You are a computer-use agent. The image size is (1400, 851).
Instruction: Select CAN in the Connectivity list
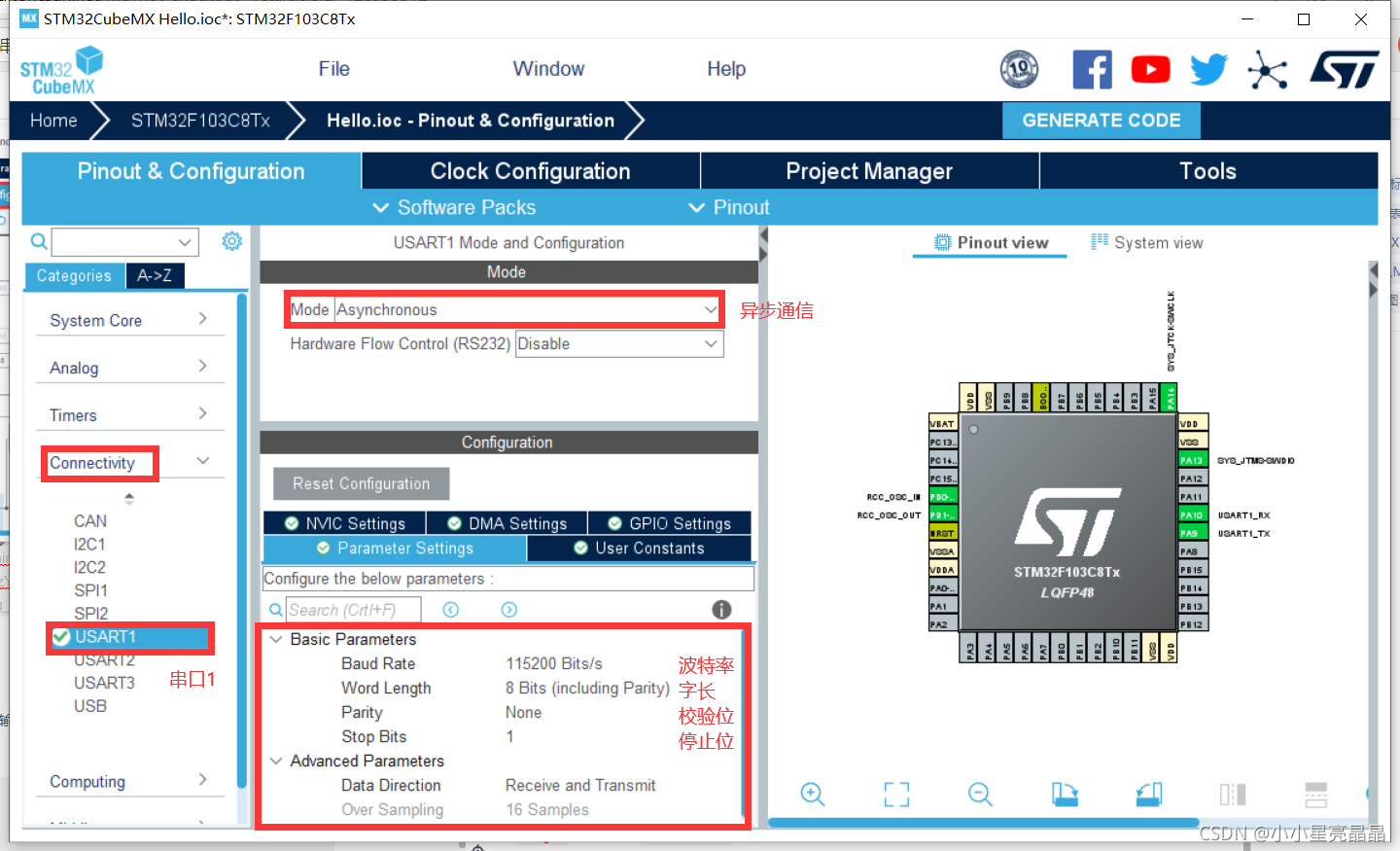90,521
